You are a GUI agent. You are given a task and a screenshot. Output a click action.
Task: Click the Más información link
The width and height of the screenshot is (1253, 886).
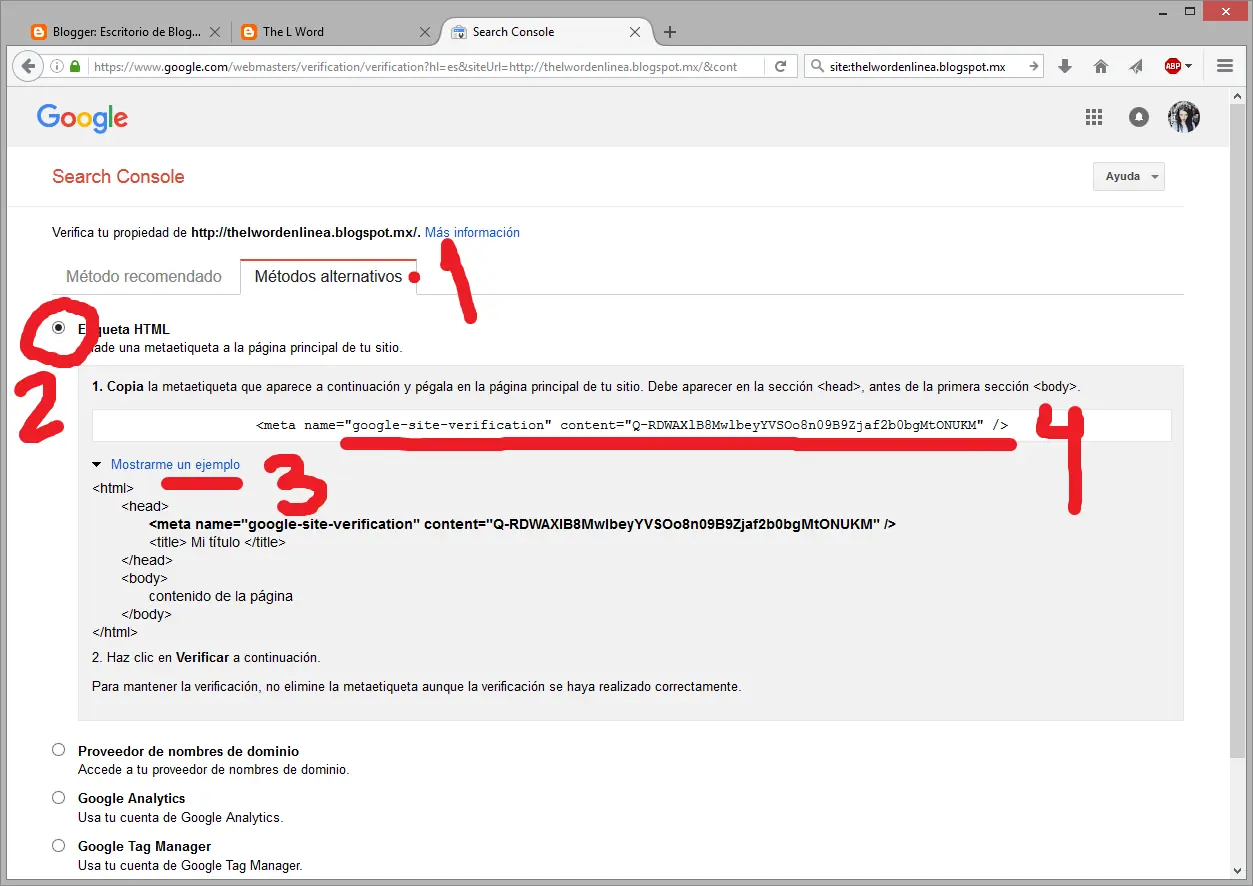[x=472, y=232]
